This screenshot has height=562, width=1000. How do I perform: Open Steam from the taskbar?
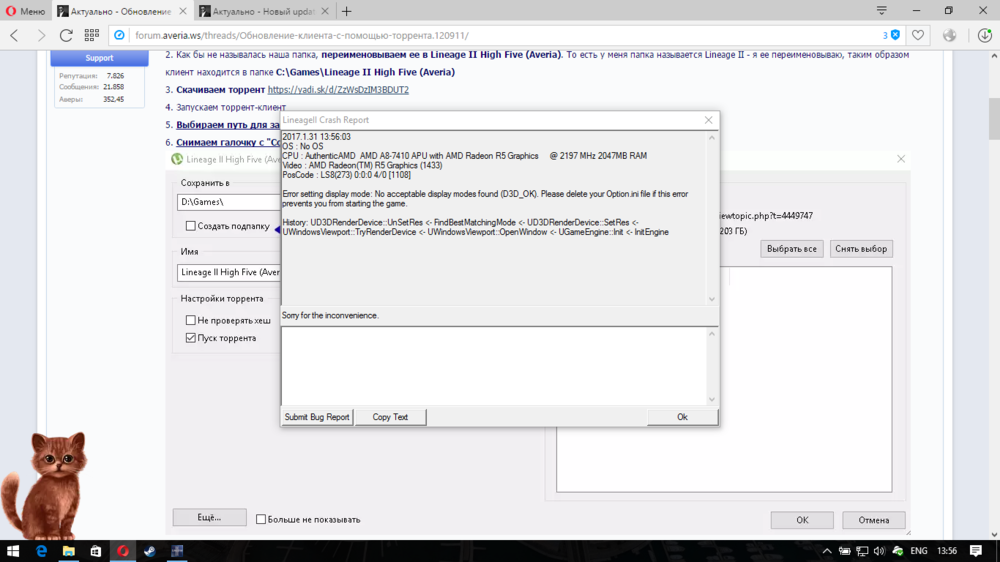pos(150,551)
